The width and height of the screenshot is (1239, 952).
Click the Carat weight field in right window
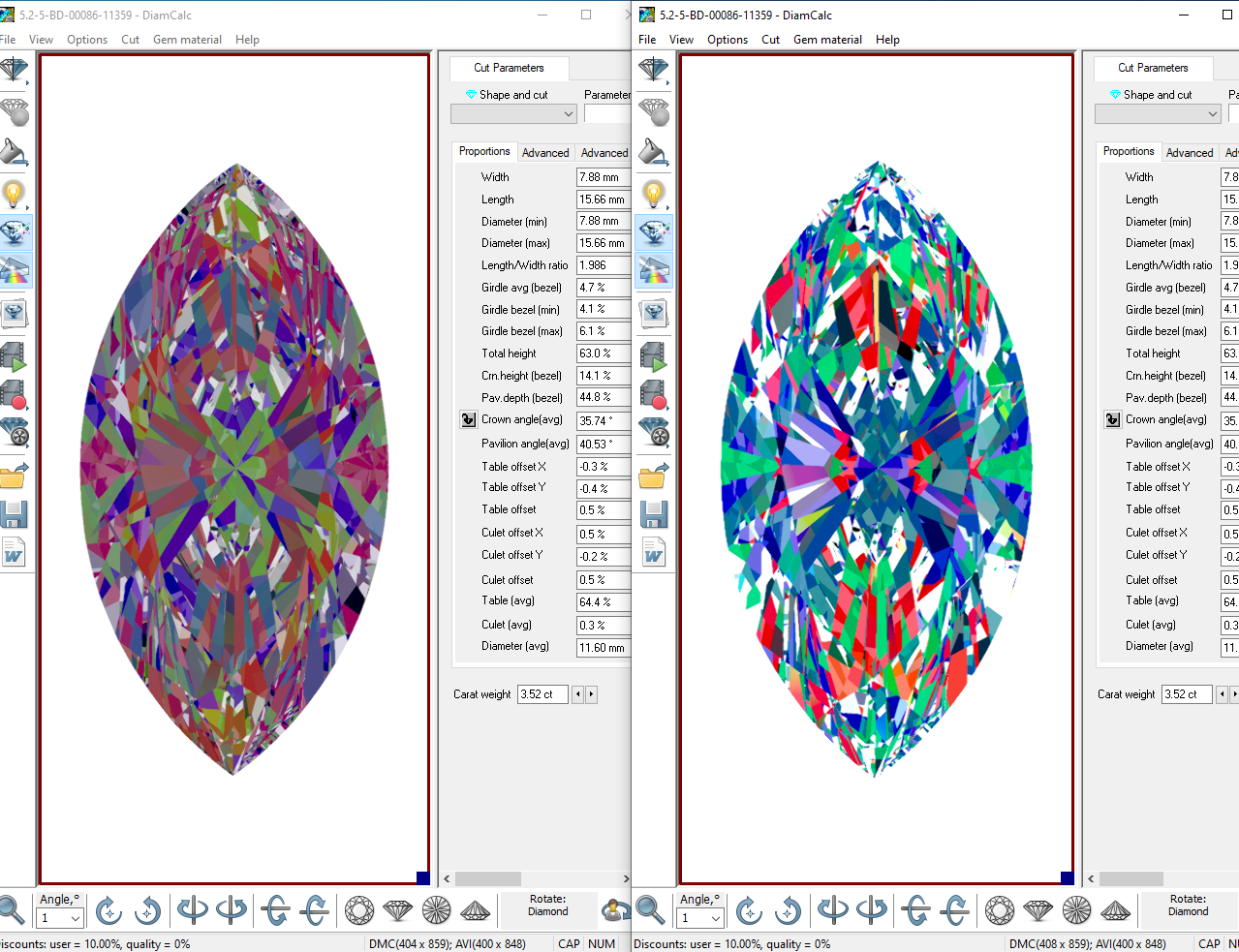pyautogui.click(x=1187, y=694)
